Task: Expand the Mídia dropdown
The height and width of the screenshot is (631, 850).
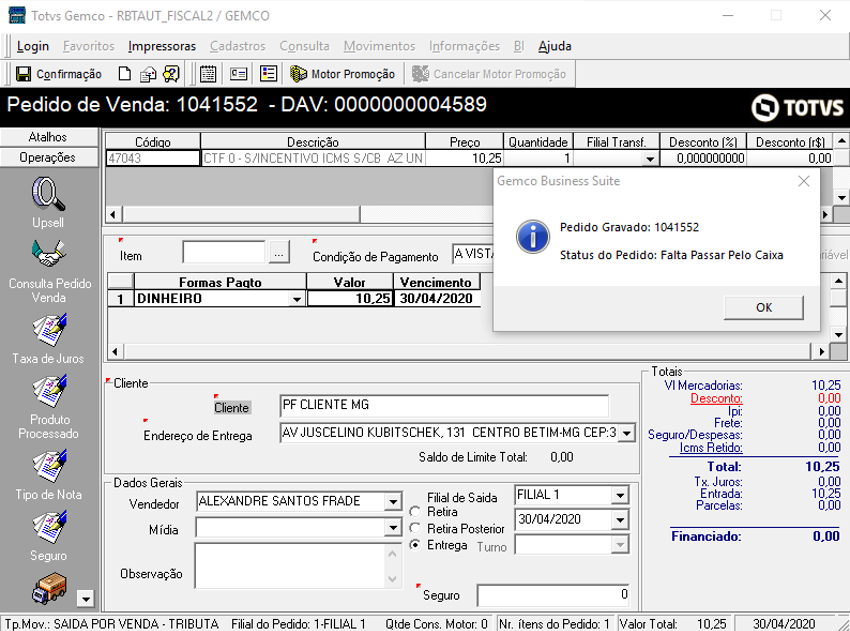Action: (394, 527)
